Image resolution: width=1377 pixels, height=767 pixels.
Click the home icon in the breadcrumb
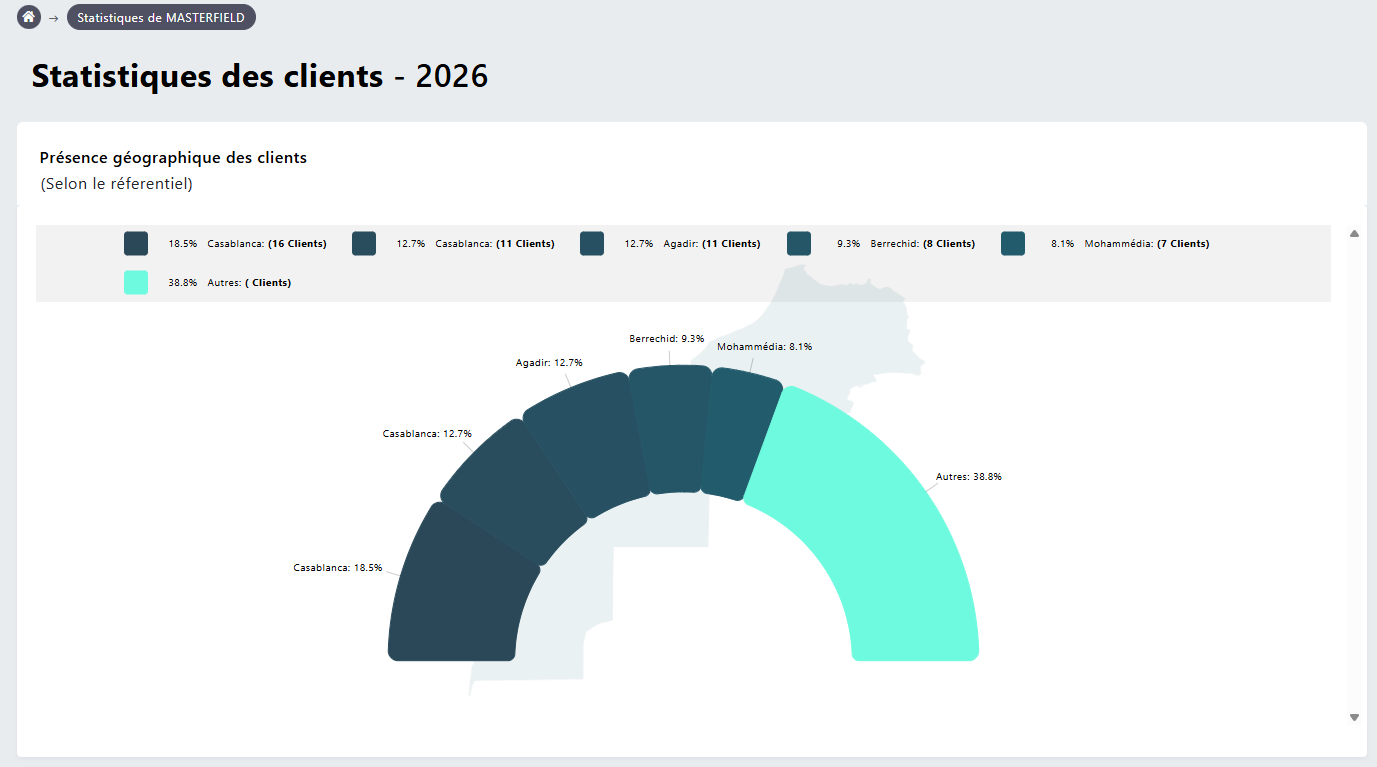click(x=29, y=17)
